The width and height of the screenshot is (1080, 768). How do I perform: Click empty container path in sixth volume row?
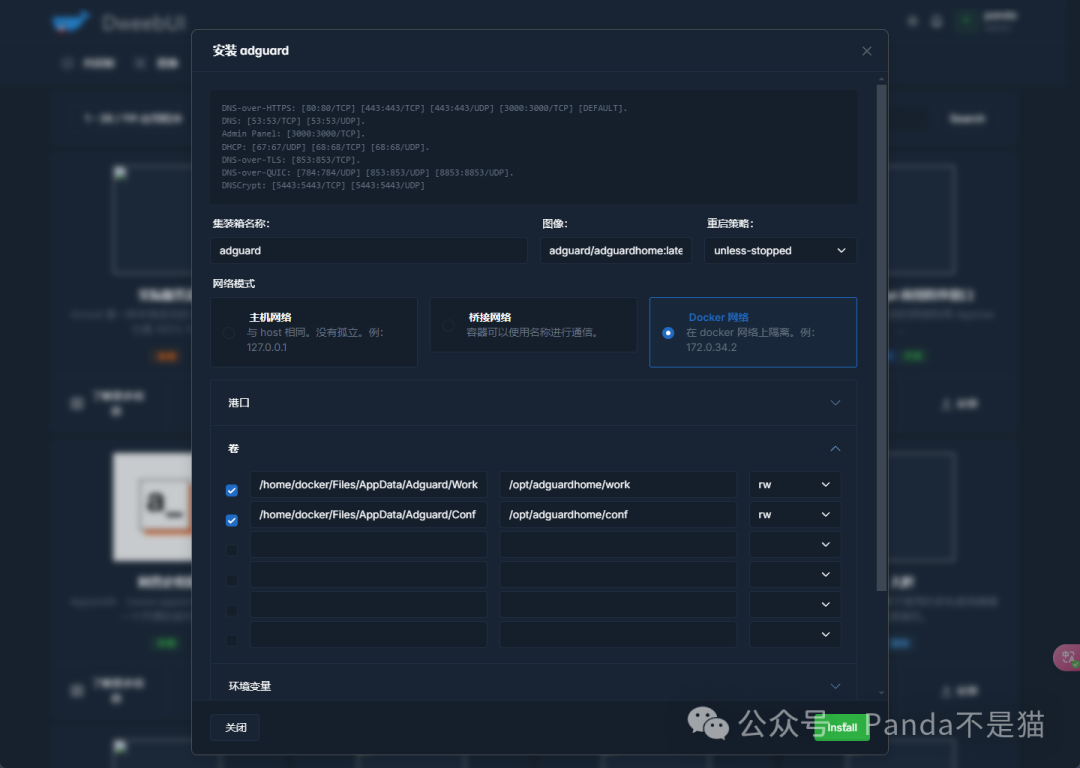coord(618,634)
